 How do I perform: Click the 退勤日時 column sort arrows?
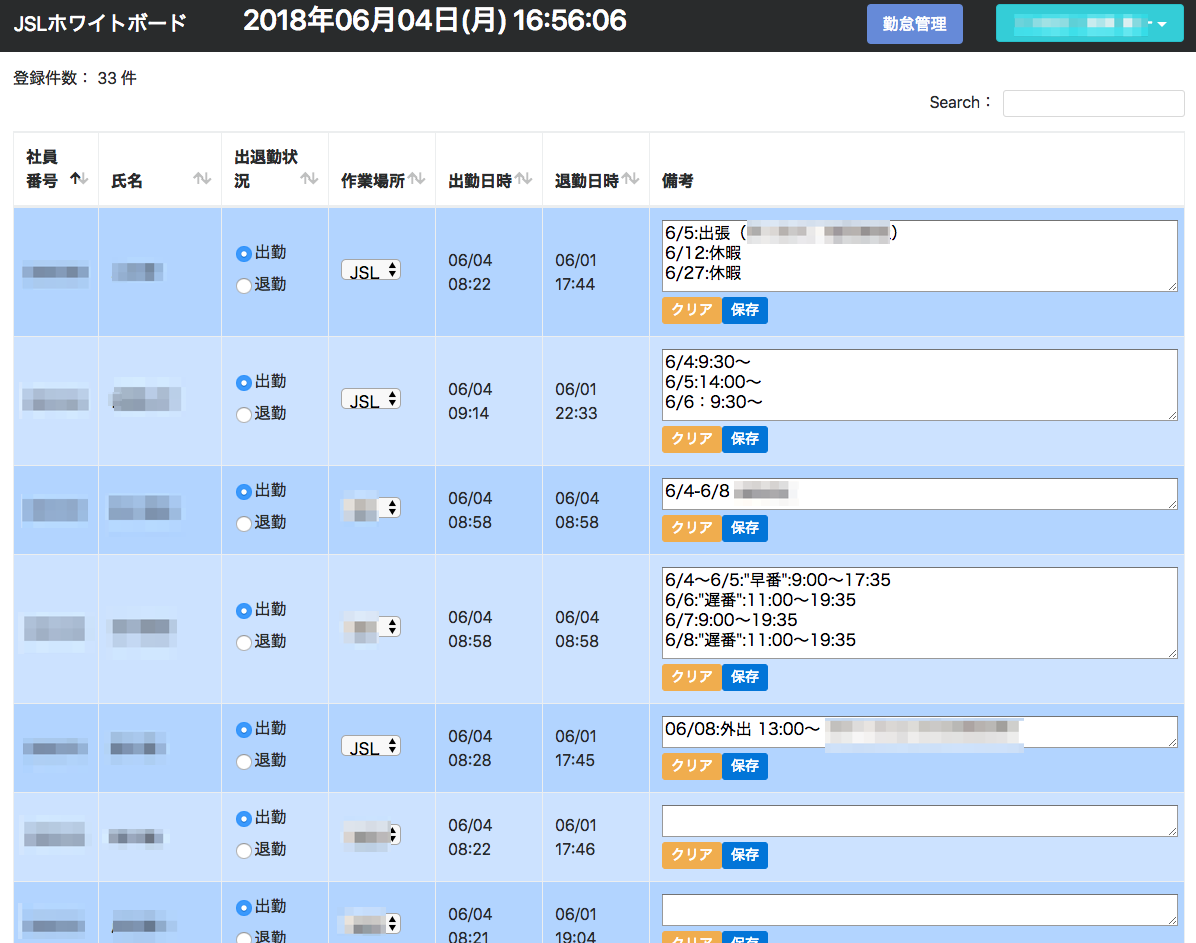pos(630,179)
